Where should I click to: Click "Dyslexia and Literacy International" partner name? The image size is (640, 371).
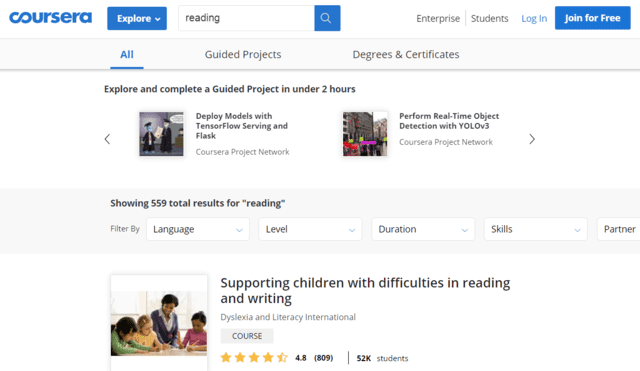(288, 317)
